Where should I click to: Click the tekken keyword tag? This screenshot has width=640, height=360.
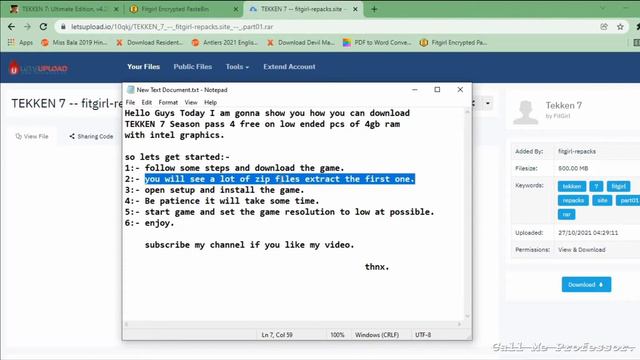tap(572, 187)
